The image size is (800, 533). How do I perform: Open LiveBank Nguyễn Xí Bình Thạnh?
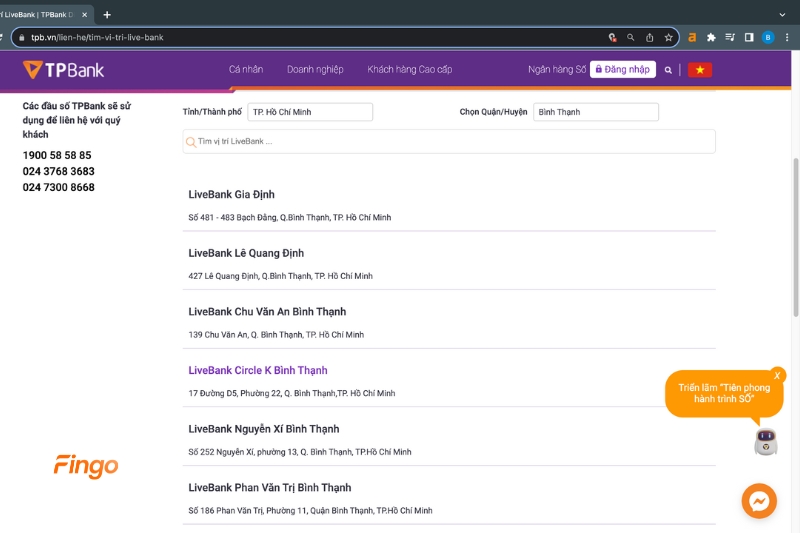click(x=263, y=429)
